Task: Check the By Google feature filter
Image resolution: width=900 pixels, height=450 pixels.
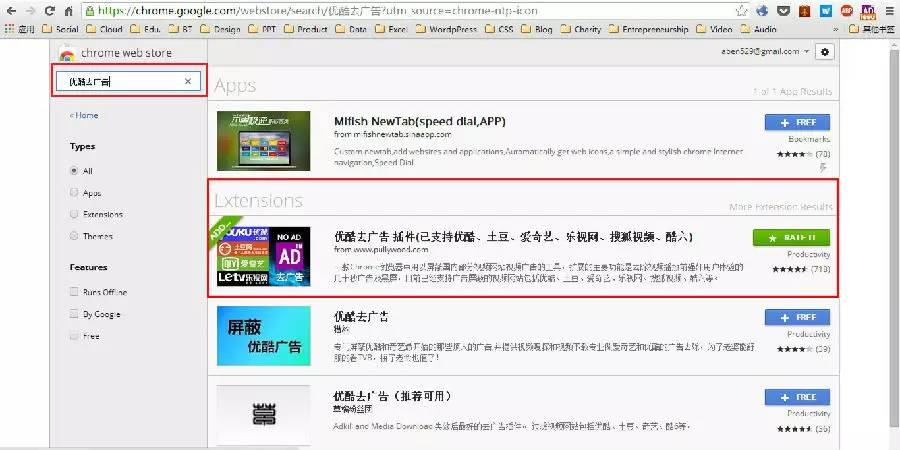Action: click(x=74, y=314)
